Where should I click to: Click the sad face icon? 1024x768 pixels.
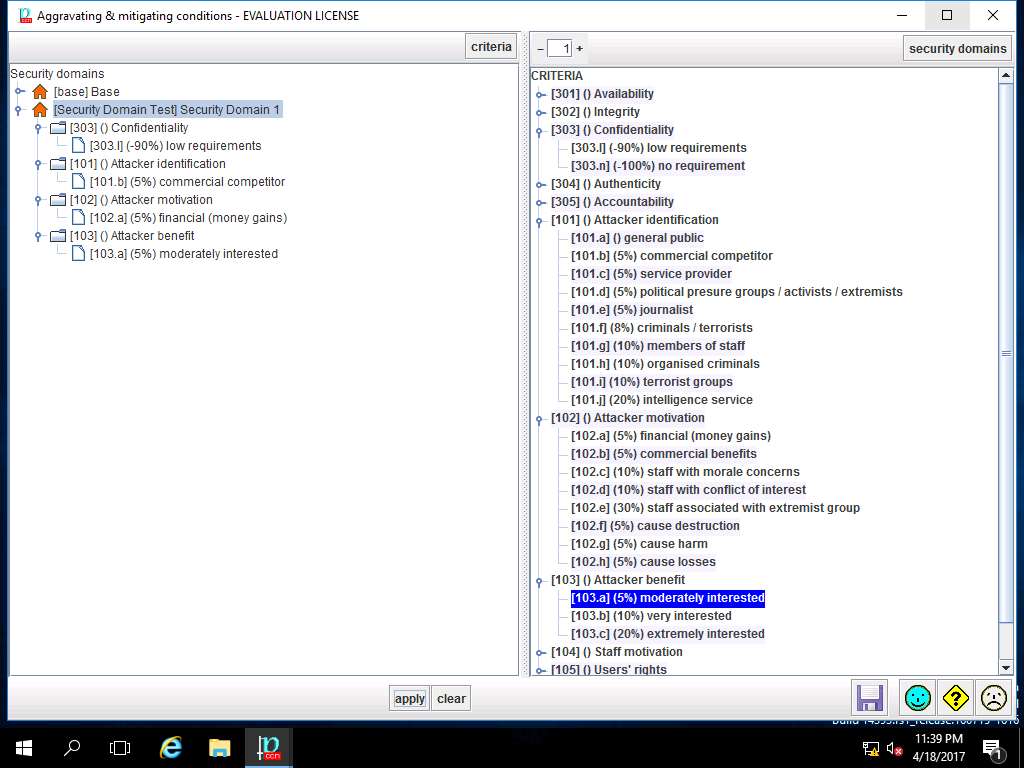[x=993, y=698]
